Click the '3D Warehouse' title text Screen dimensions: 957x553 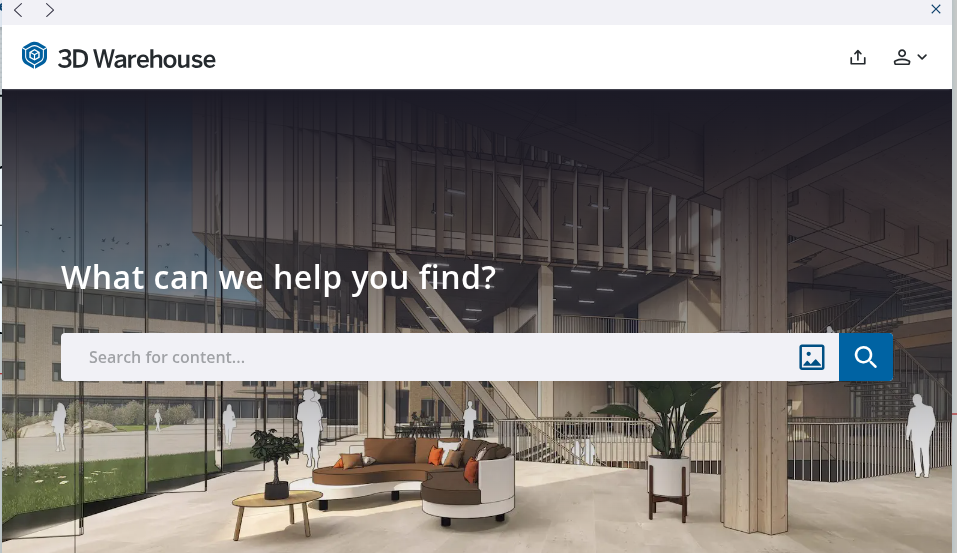click(x=137, y=59)
